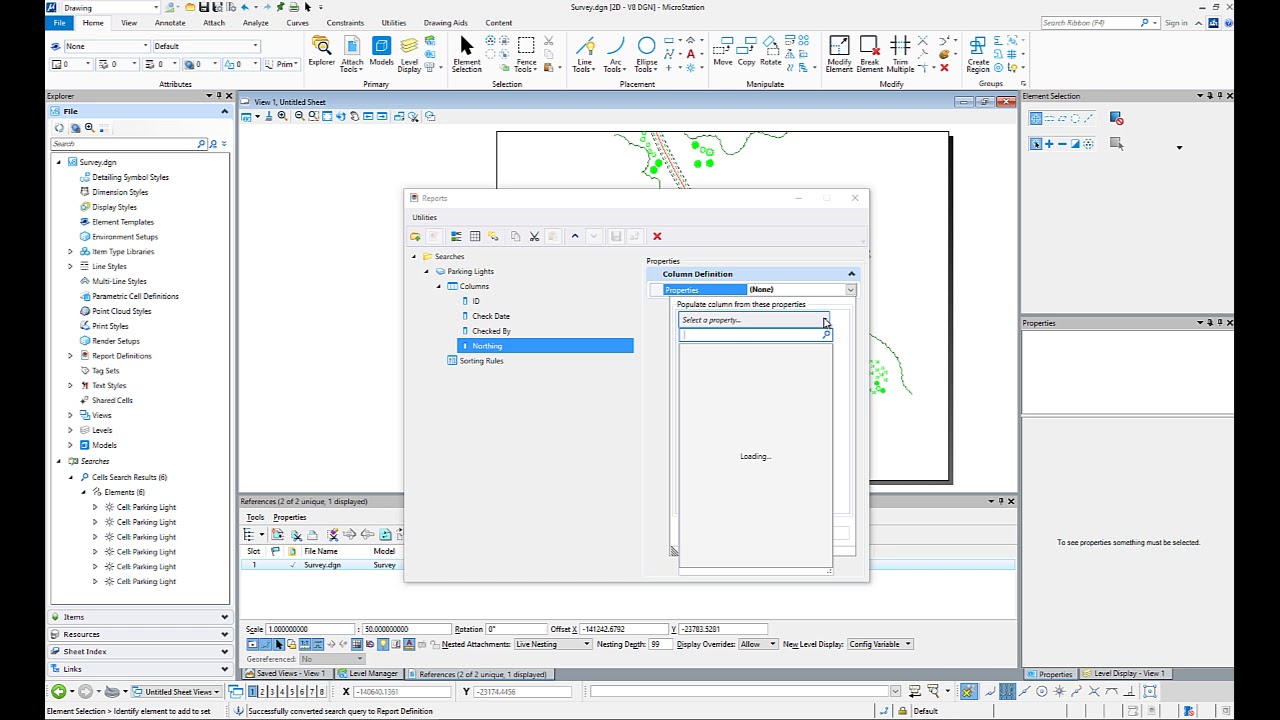Open the active level dropdown showing None
Image resolution: width=1280 pixels, height=720 pixels.
point(106,46)
